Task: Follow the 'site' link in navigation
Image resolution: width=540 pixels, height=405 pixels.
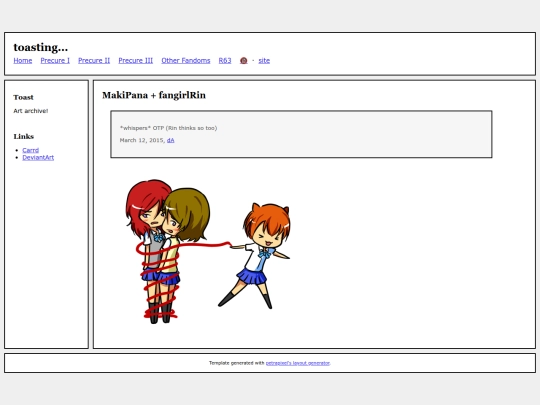Action: pyautogui.click(x=264, y=61)
